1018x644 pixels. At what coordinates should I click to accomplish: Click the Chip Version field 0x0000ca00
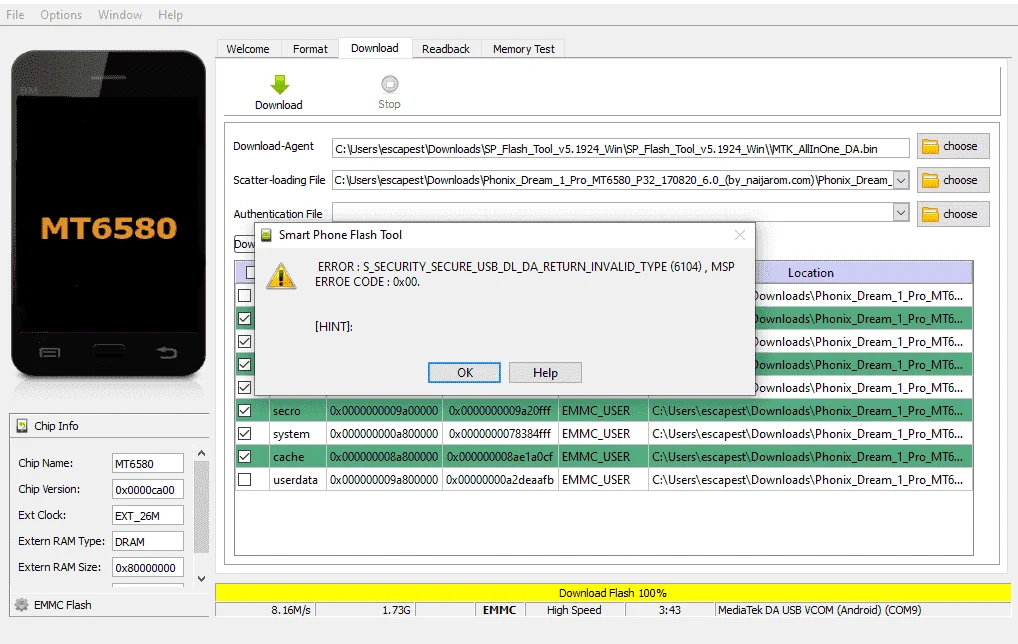148,489
